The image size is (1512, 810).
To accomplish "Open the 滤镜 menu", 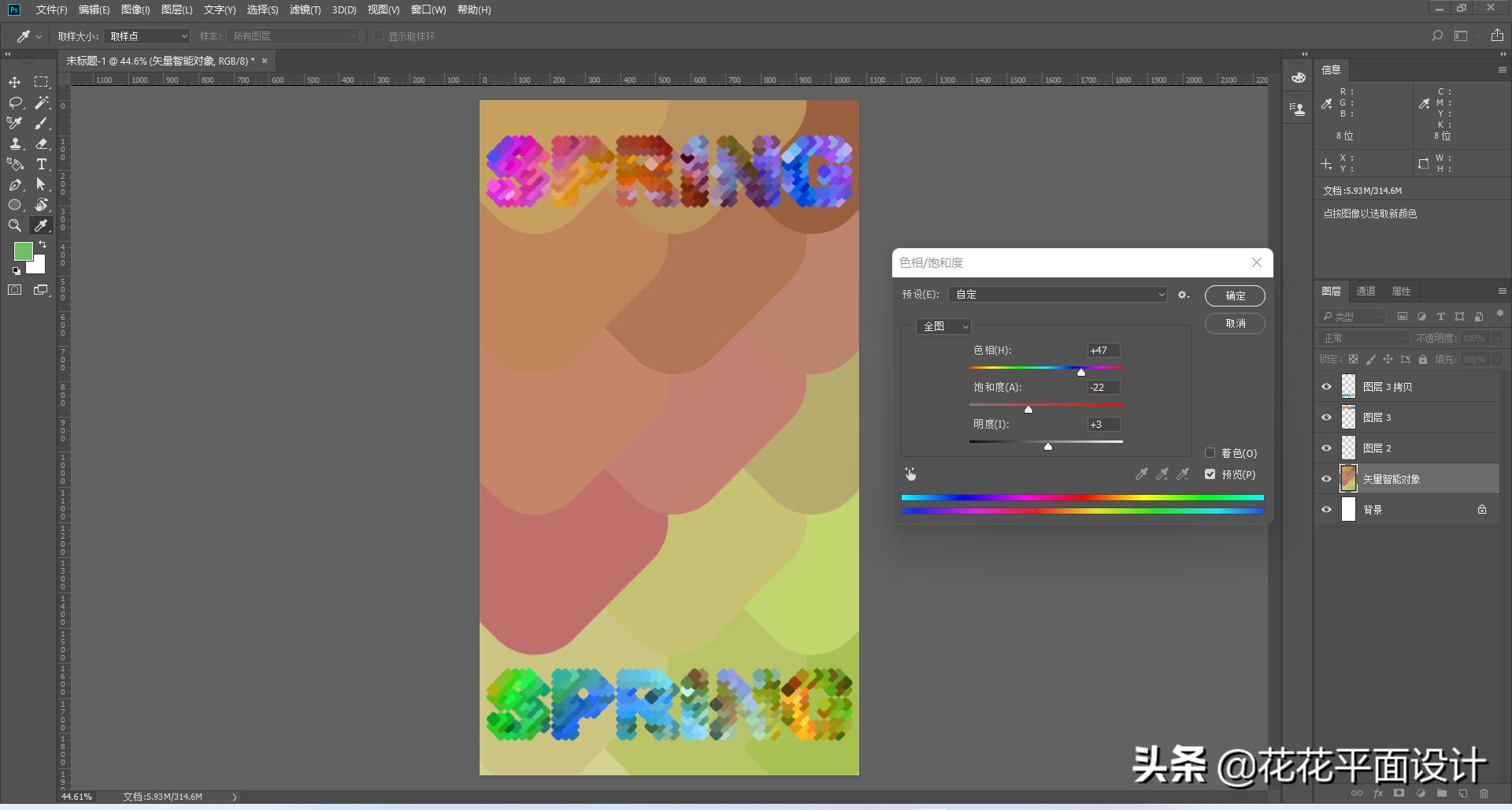I will (x=305, y=10).
